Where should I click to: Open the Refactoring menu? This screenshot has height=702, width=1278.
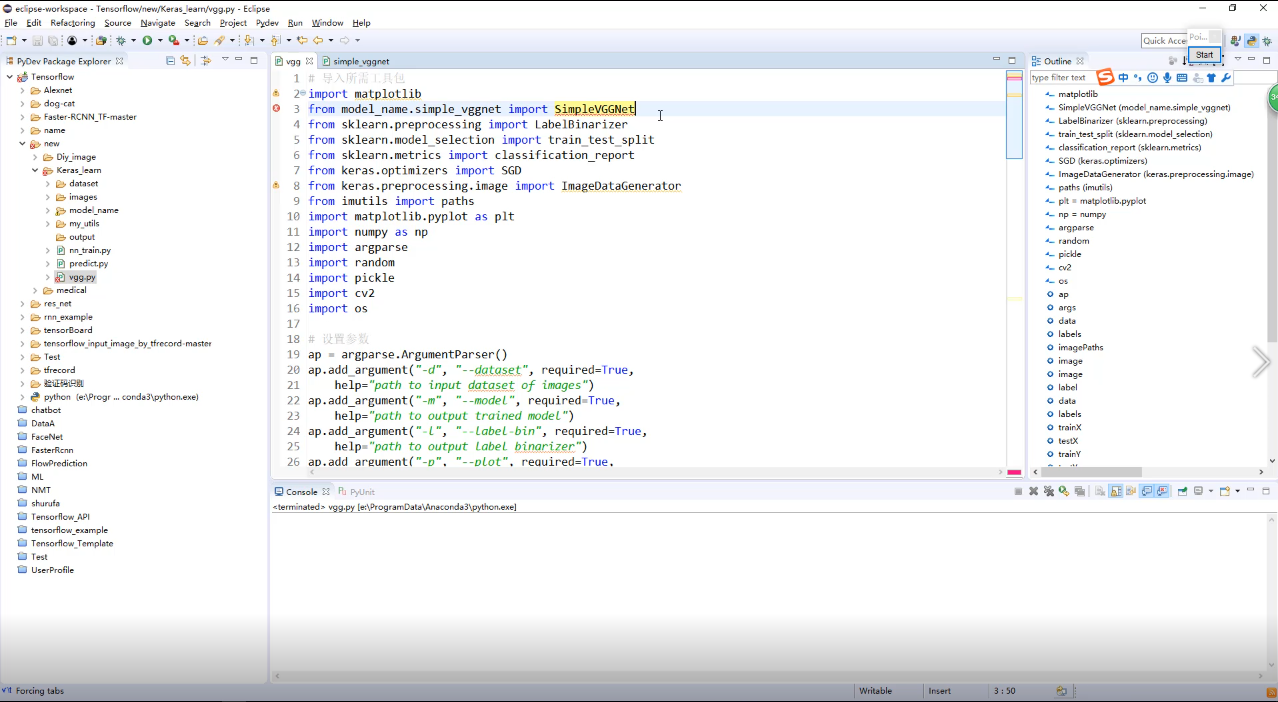72,23
